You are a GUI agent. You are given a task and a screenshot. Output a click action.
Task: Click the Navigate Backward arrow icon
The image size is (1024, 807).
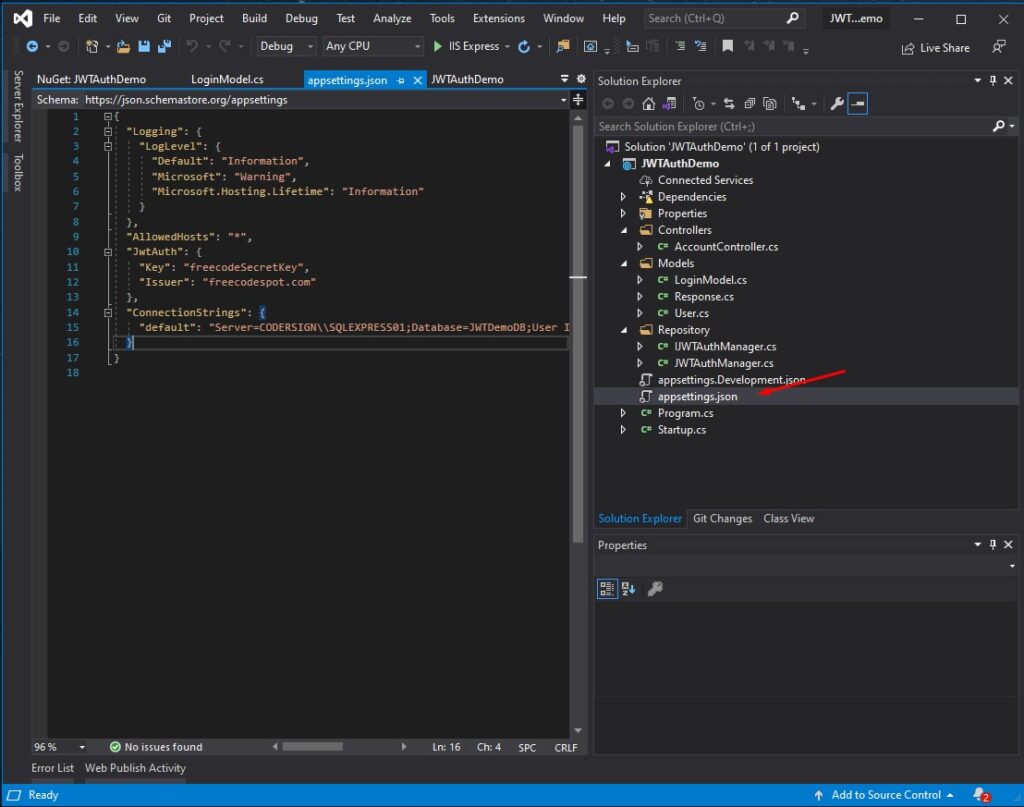click(x=31, y=46)
